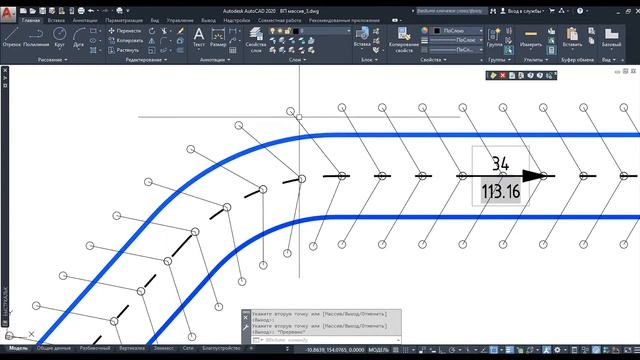Toggle the layer light bulb on/off icon
640x360 pixels.
[x=272, y=31]
